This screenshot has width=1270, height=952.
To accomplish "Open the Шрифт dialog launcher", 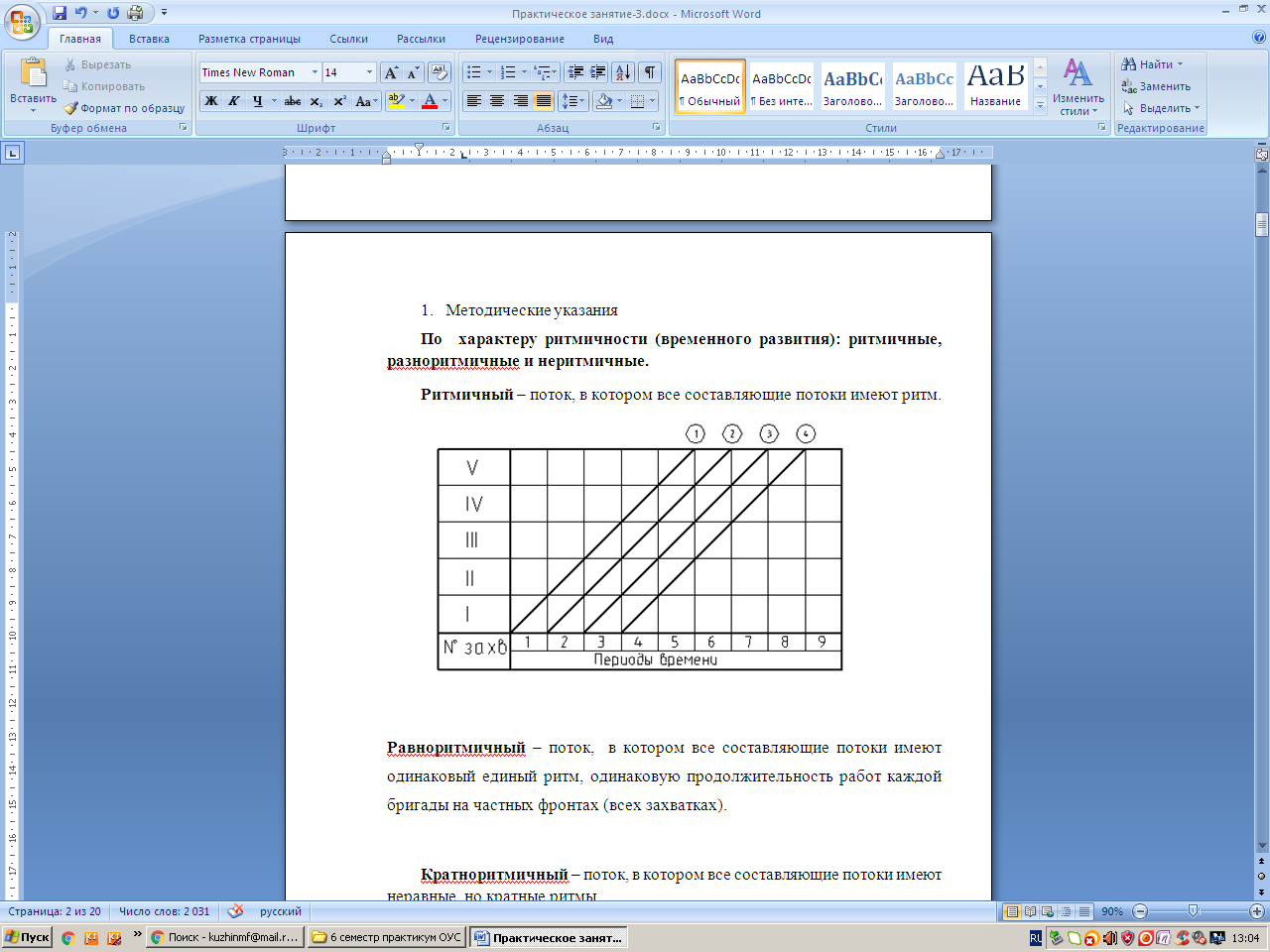I will point(446,128).
